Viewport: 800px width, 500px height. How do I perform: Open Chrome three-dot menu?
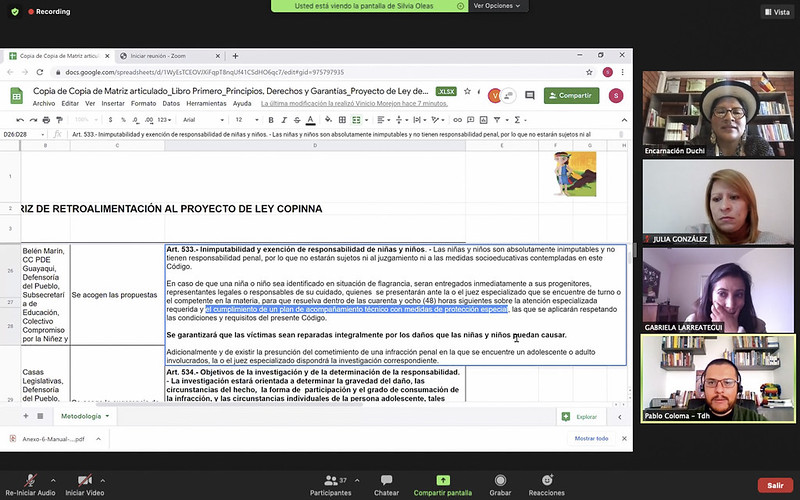(x=622, y=72)
